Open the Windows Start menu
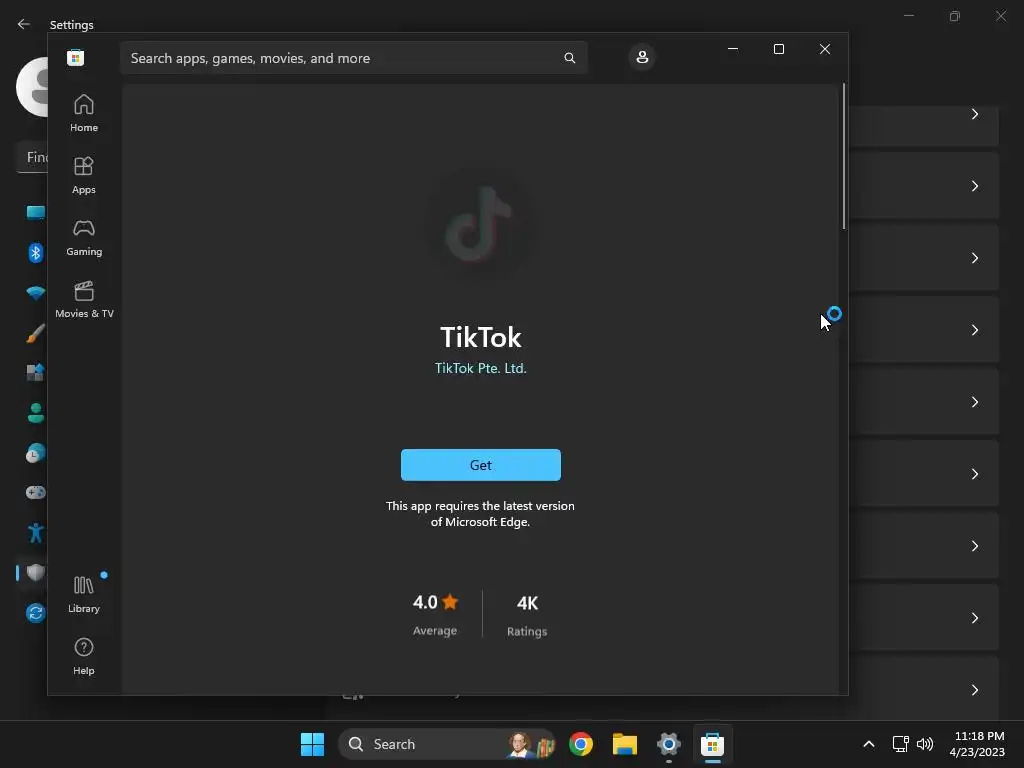 tap(312, 744)
